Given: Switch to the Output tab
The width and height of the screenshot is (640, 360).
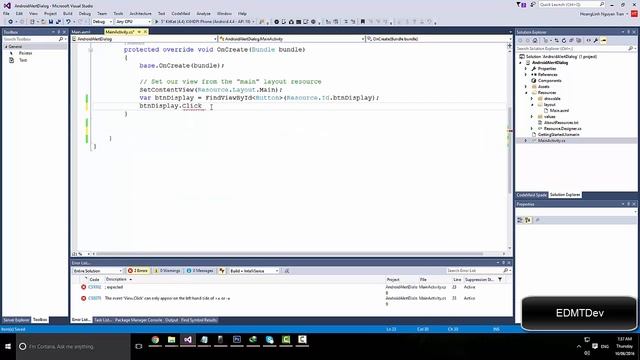Looking at the screenshot, I should tap(171, 320).
